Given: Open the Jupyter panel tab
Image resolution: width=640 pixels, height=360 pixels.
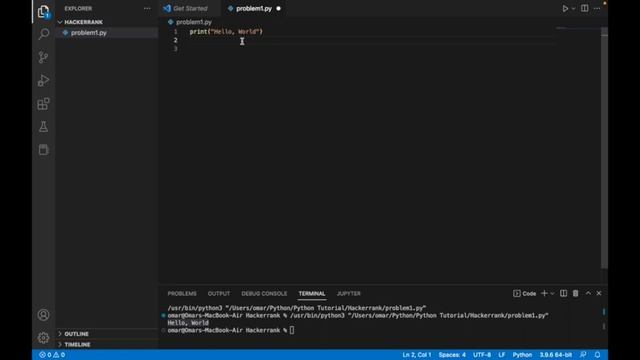Looking at the screenshot, I should coord(349,293).
